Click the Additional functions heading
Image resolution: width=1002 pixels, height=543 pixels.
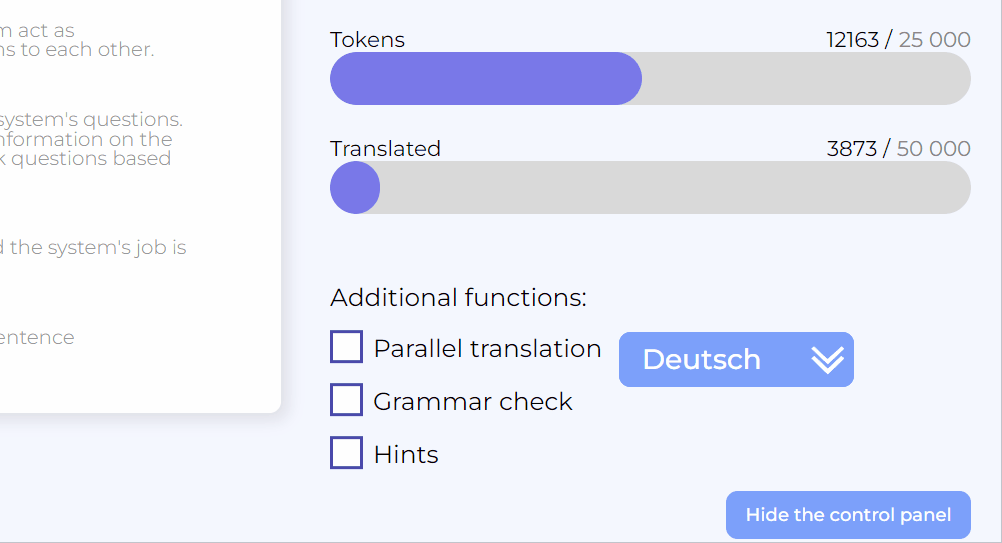coord(458,297)
